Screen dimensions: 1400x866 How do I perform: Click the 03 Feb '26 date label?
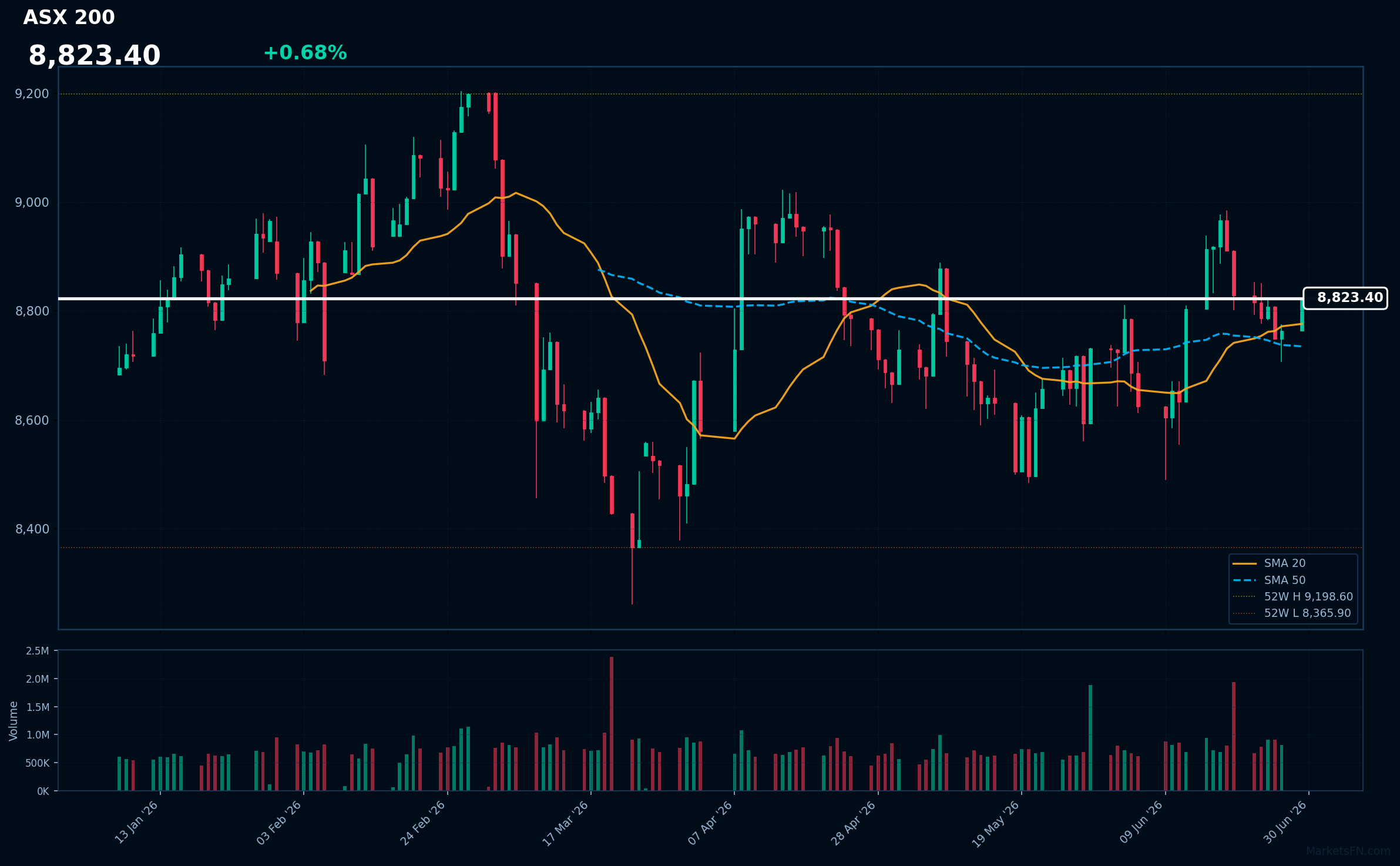pos(279,823)
